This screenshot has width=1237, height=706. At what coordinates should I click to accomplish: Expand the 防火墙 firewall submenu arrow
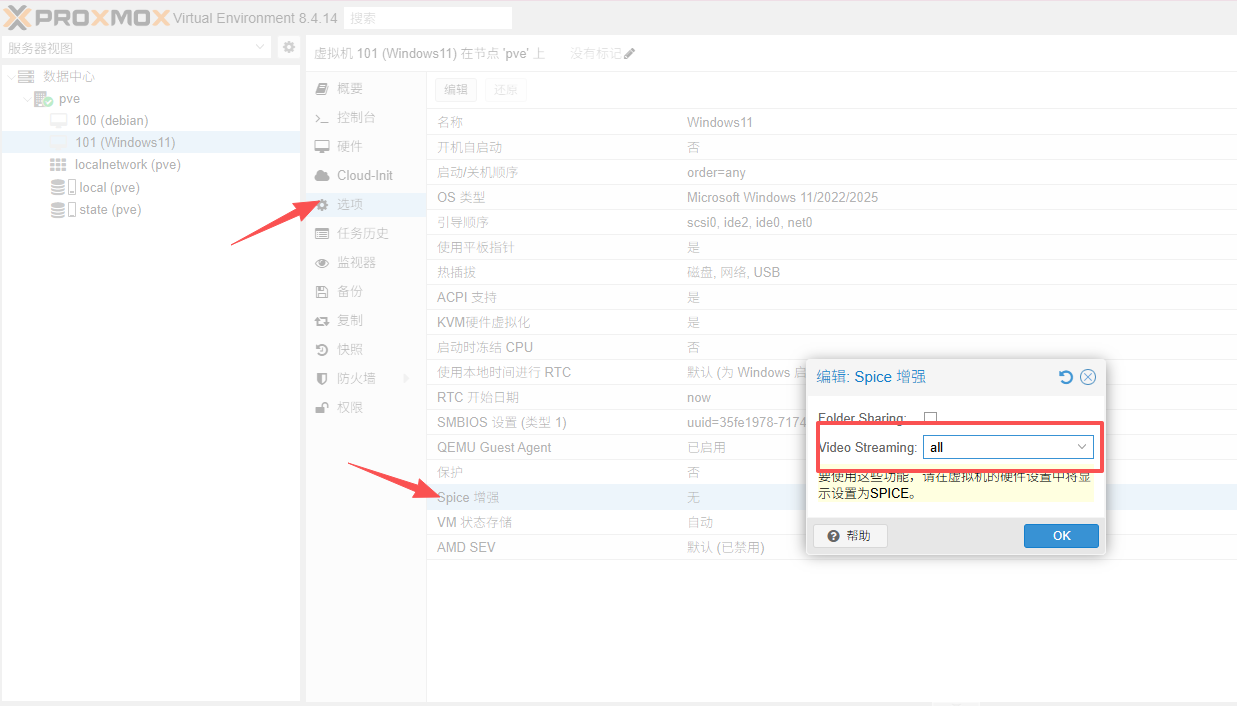[x=406, y=378]
